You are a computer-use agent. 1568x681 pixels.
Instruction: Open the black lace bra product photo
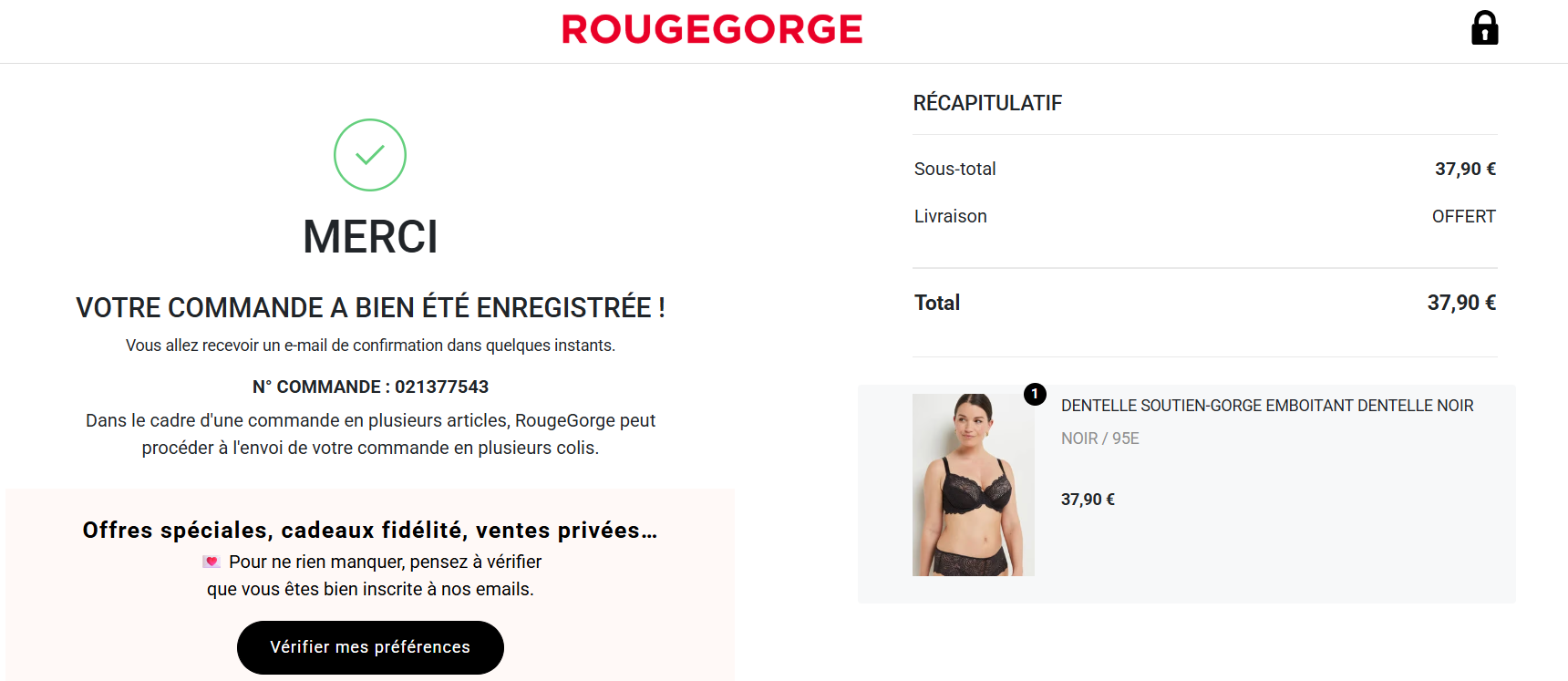pos(974,485)
